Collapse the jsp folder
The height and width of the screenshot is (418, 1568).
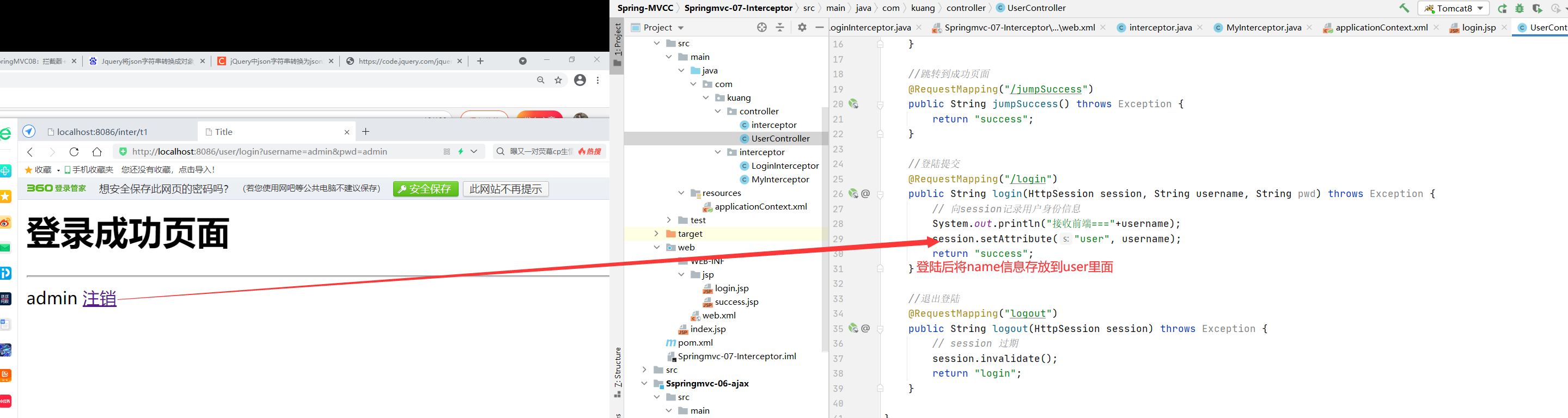(681, 274)
